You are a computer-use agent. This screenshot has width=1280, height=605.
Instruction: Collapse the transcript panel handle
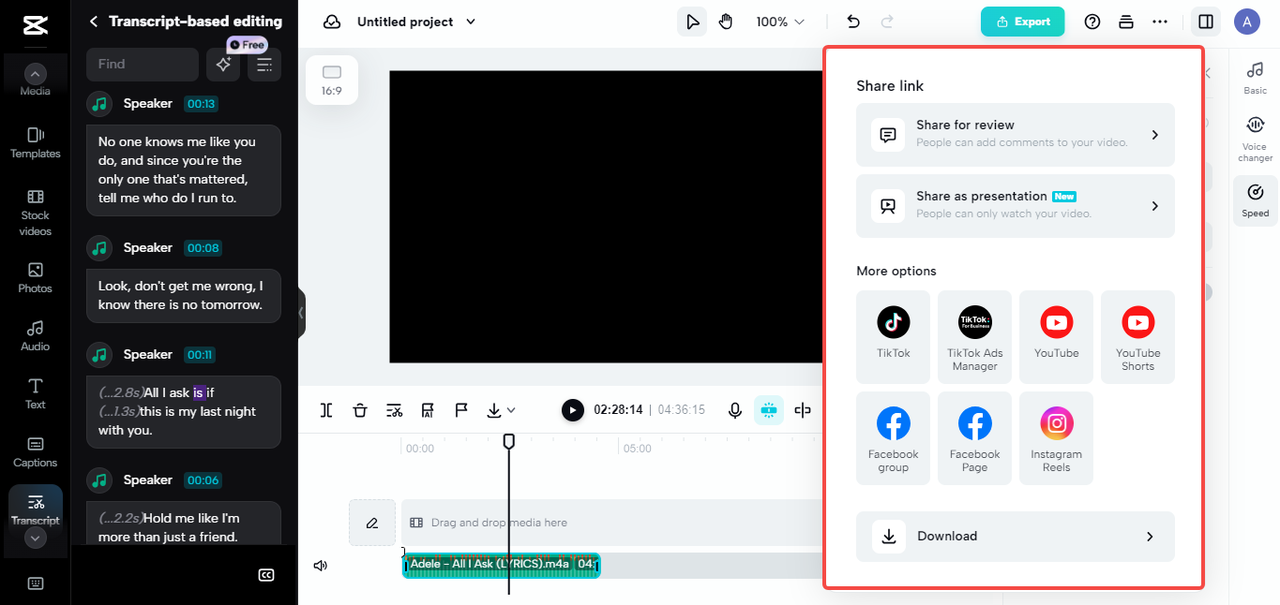click(x=301, y=313)
